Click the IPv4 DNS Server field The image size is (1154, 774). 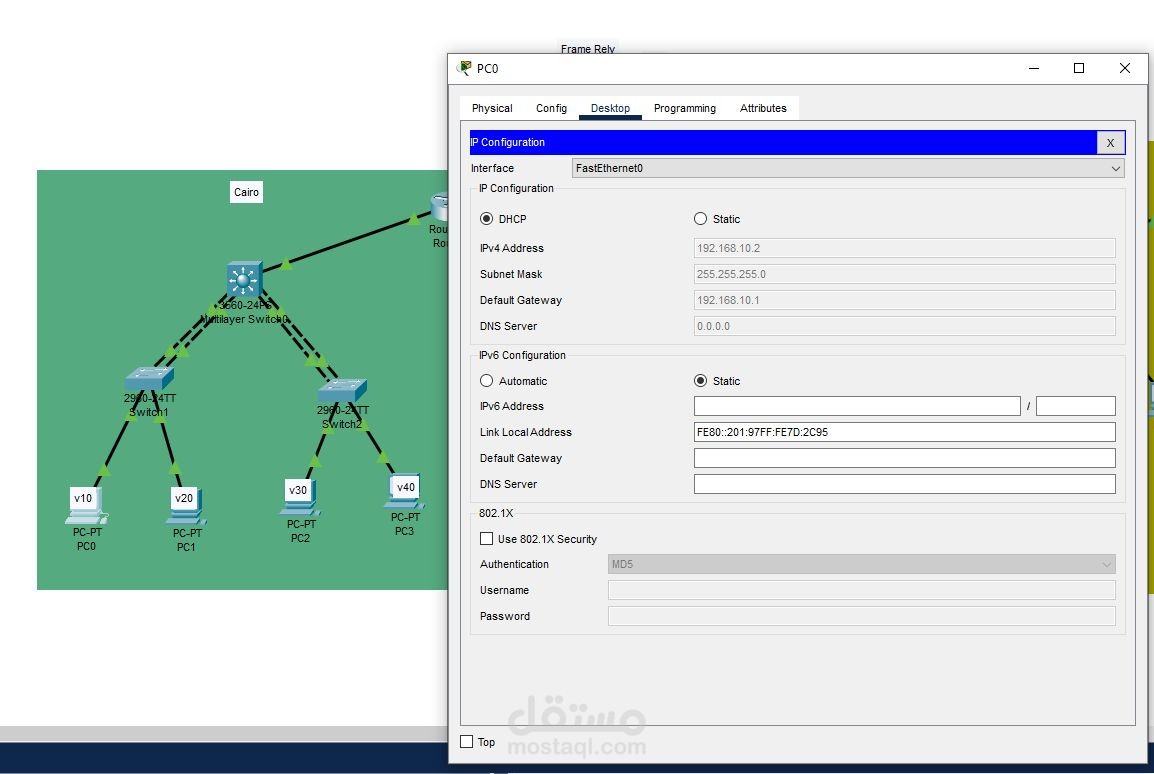click(x=905, y=326)
